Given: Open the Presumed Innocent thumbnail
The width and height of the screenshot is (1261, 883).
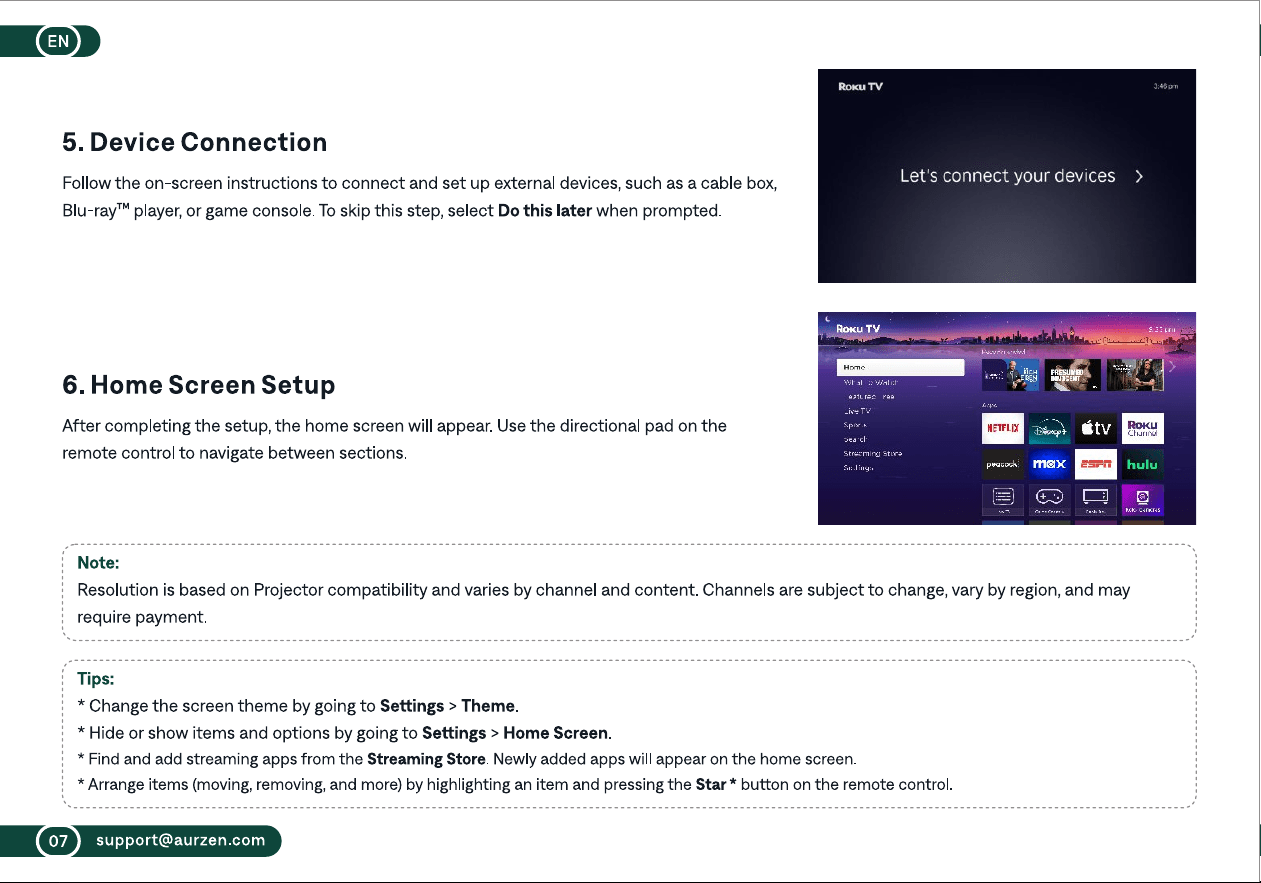Looking at the screenshot, I should [x=1073, y=375].
